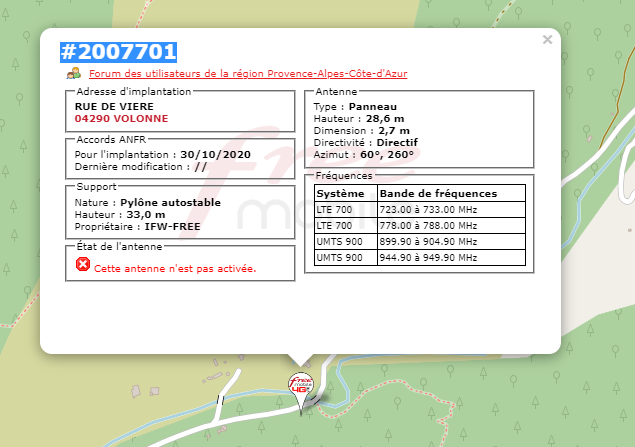Select the UMTS 900 944.90 à 949.90 MHz row
This screenshot has height=447, width=635.
[420, 258]
